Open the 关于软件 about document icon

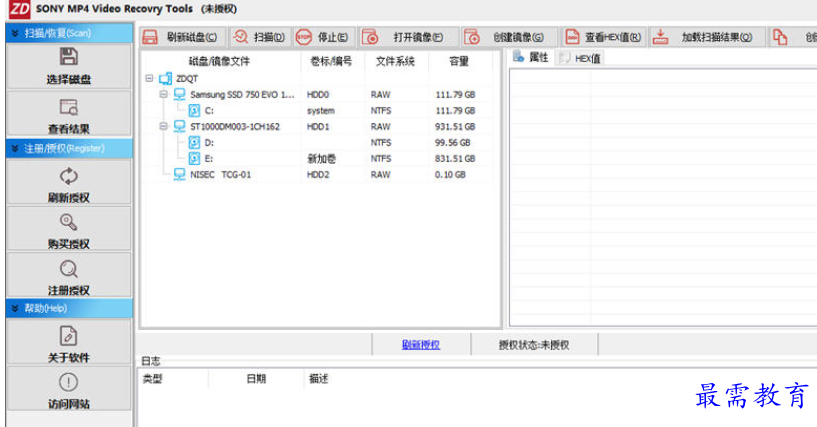(68, 336)
